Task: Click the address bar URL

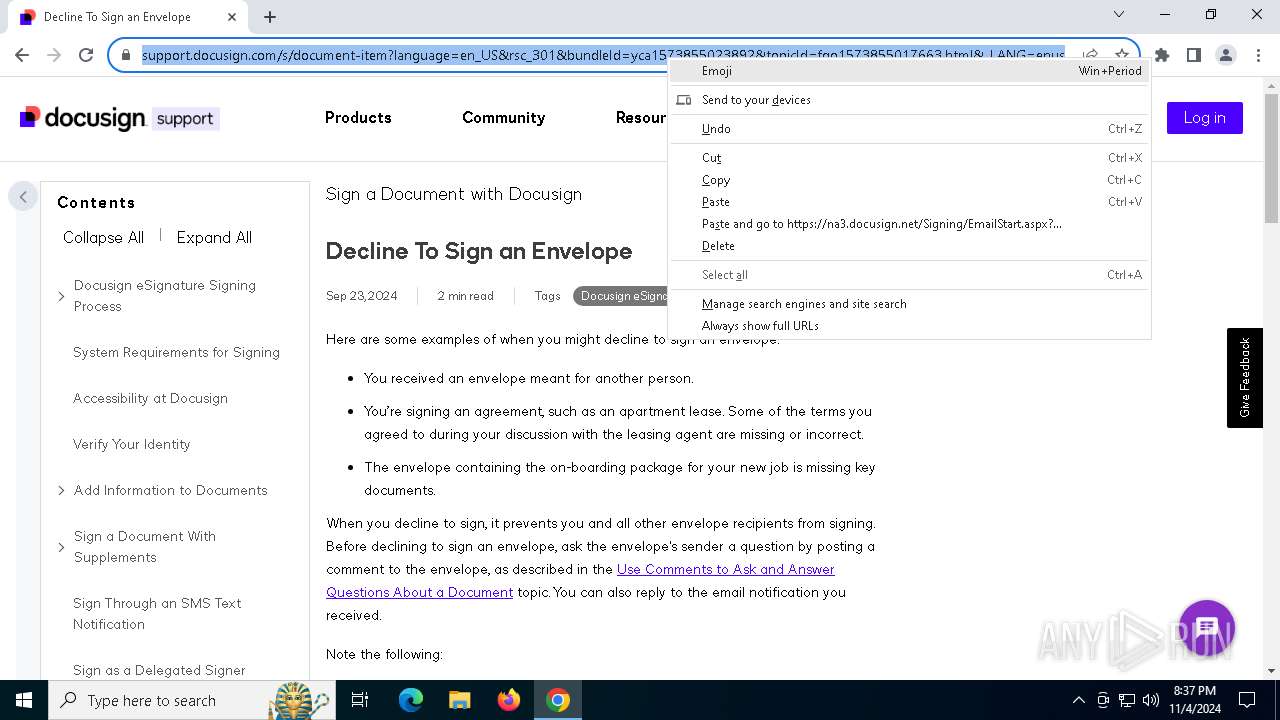Action: [603, 55]
